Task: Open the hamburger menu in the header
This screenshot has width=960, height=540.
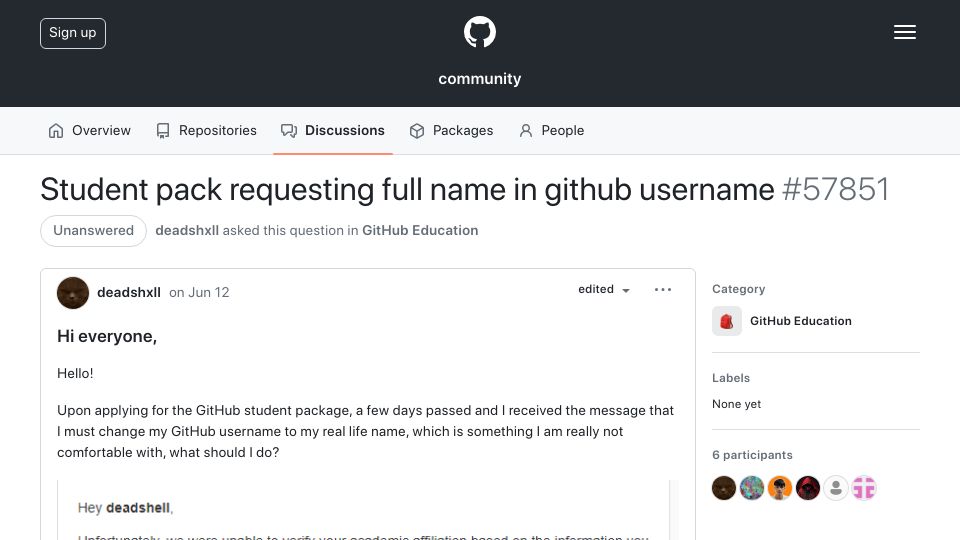Action: click(904, 32)
